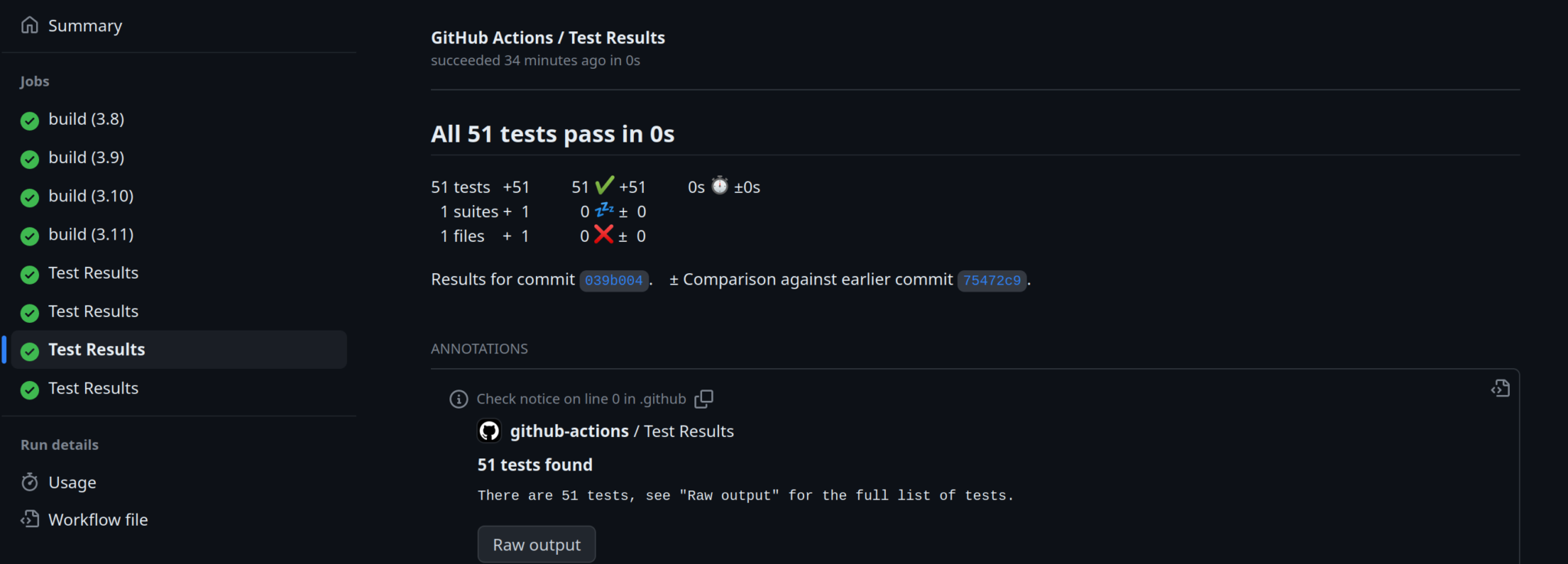Click the view file icon in annotations
This screenshot has height=564, width=1568.
(1500, 389)
